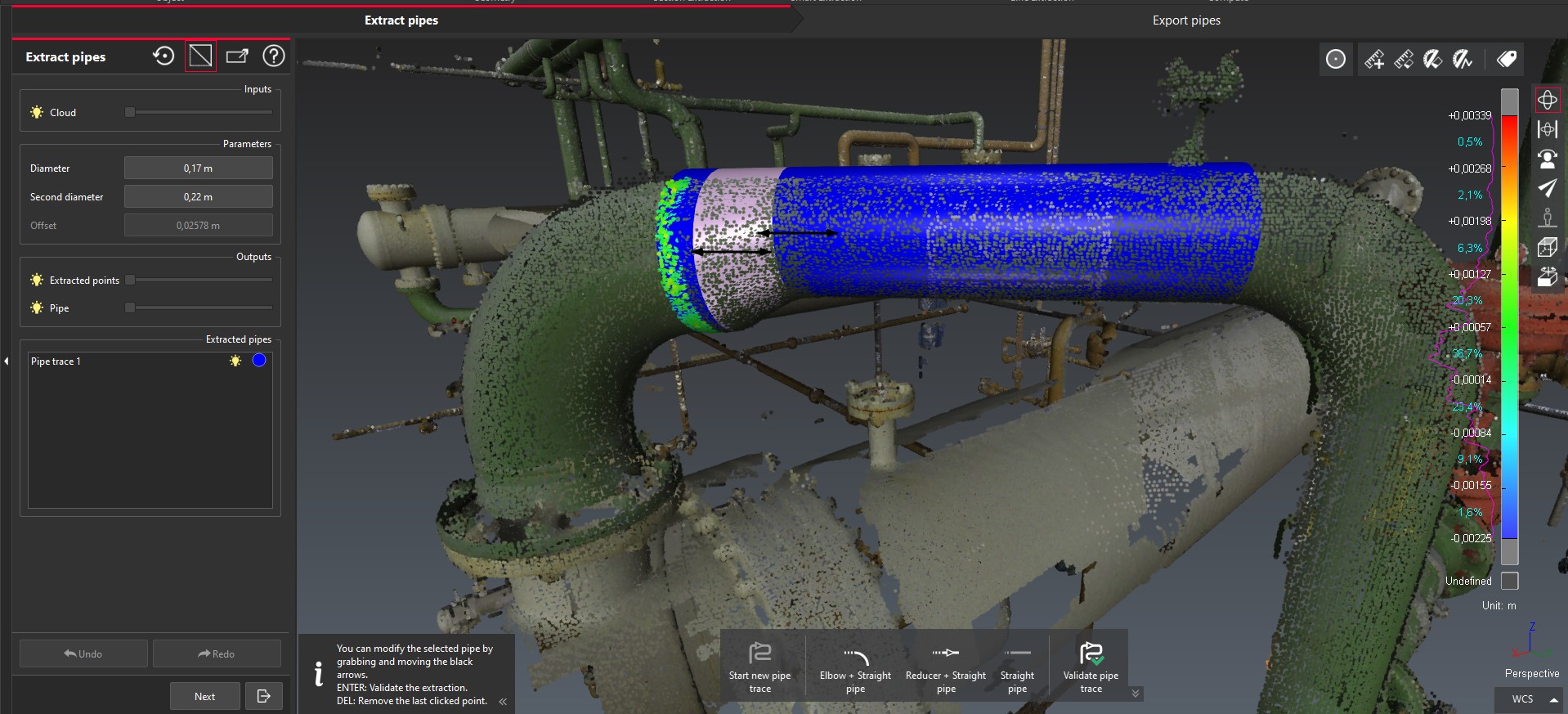The width and height of the screenshot is (1568, 714).
Task: Open the help question mark icon
Action: click(x=273, y=56)
